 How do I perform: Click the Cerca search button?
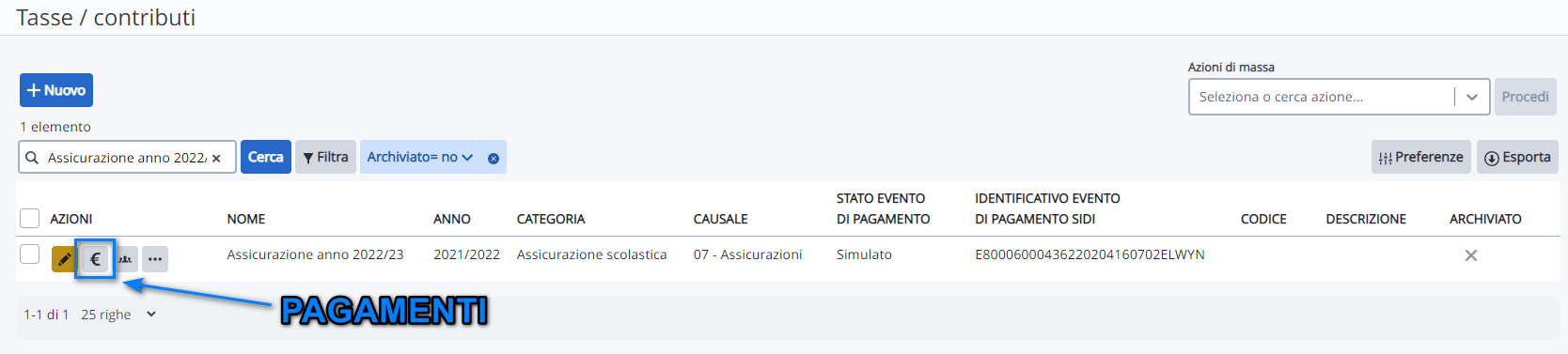(x=266, y=157)
